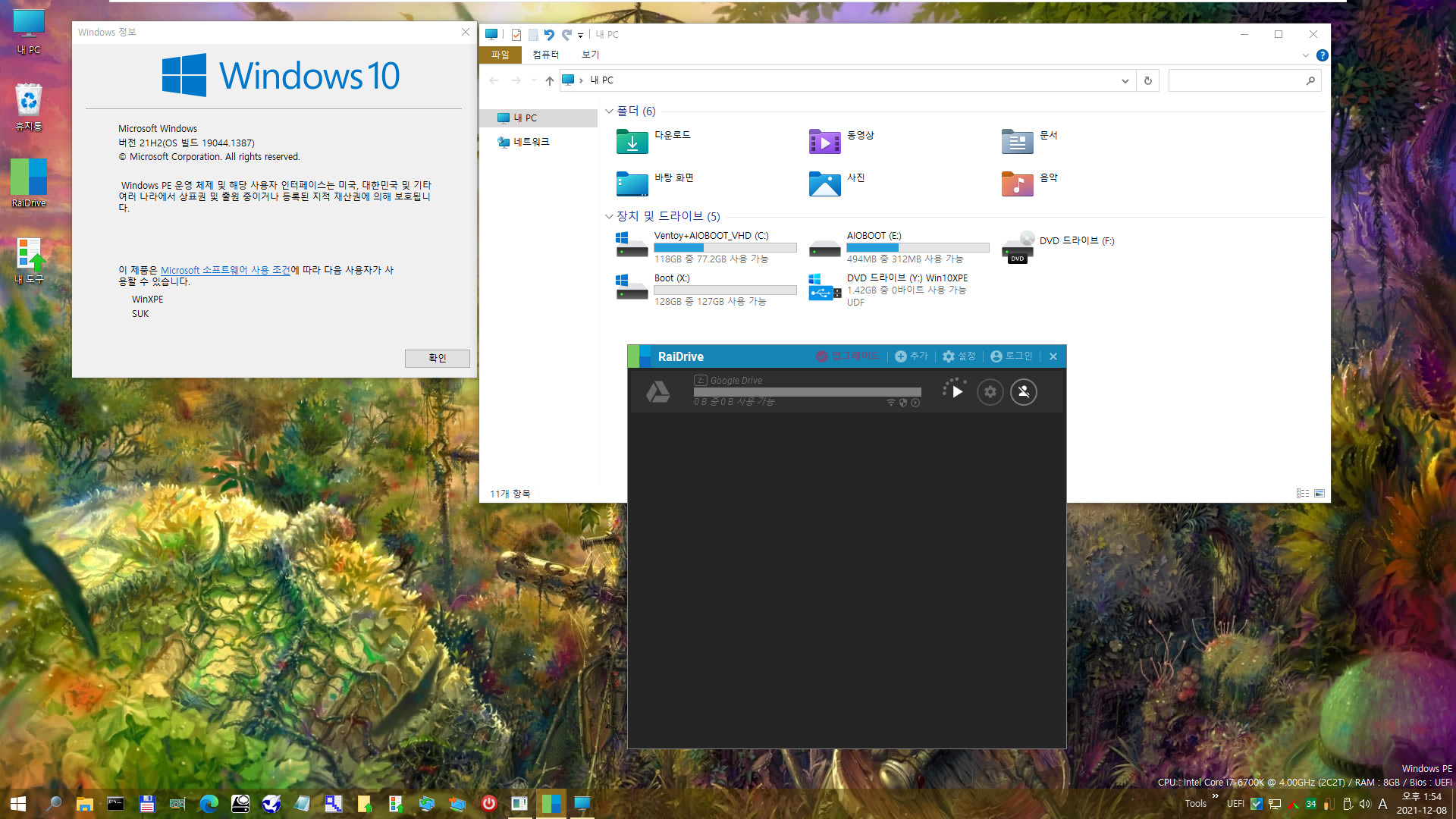This screenshot has height=819, width=1456.
Task: Open 휴지통 desktop icon
Action: 29,108
